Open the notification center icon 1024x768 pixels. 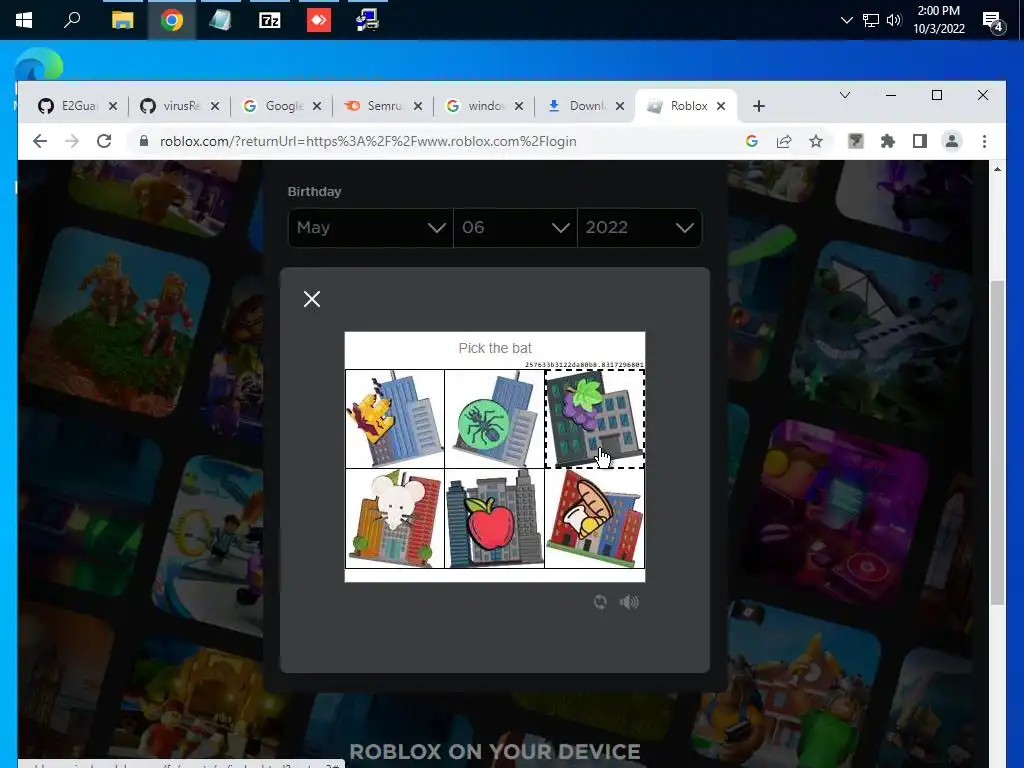coord(993,22)
